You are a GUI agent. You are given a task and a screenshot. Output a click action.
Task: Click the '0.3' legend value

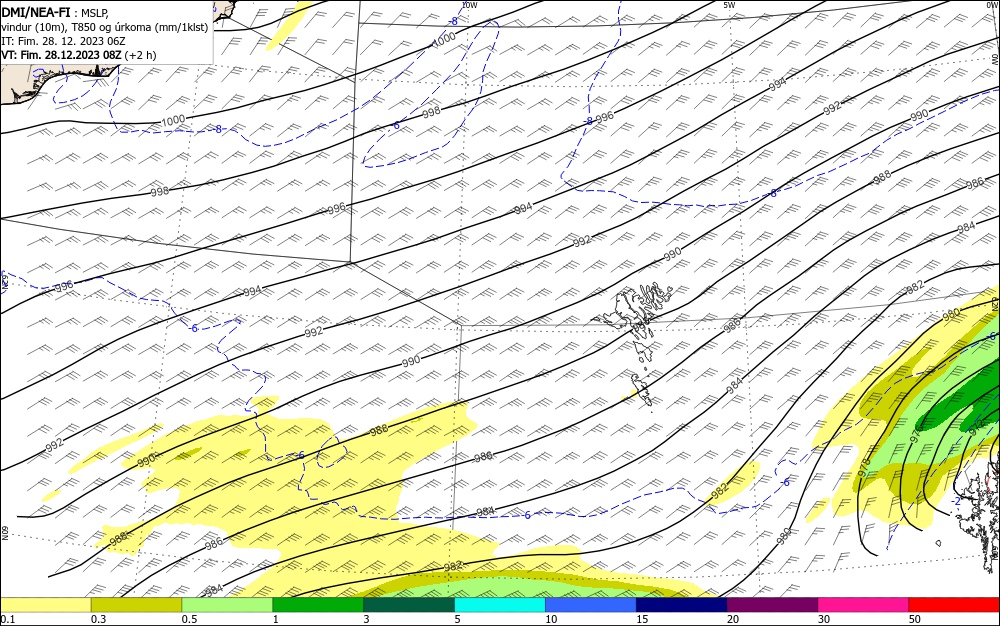click(x=98, y=619)
